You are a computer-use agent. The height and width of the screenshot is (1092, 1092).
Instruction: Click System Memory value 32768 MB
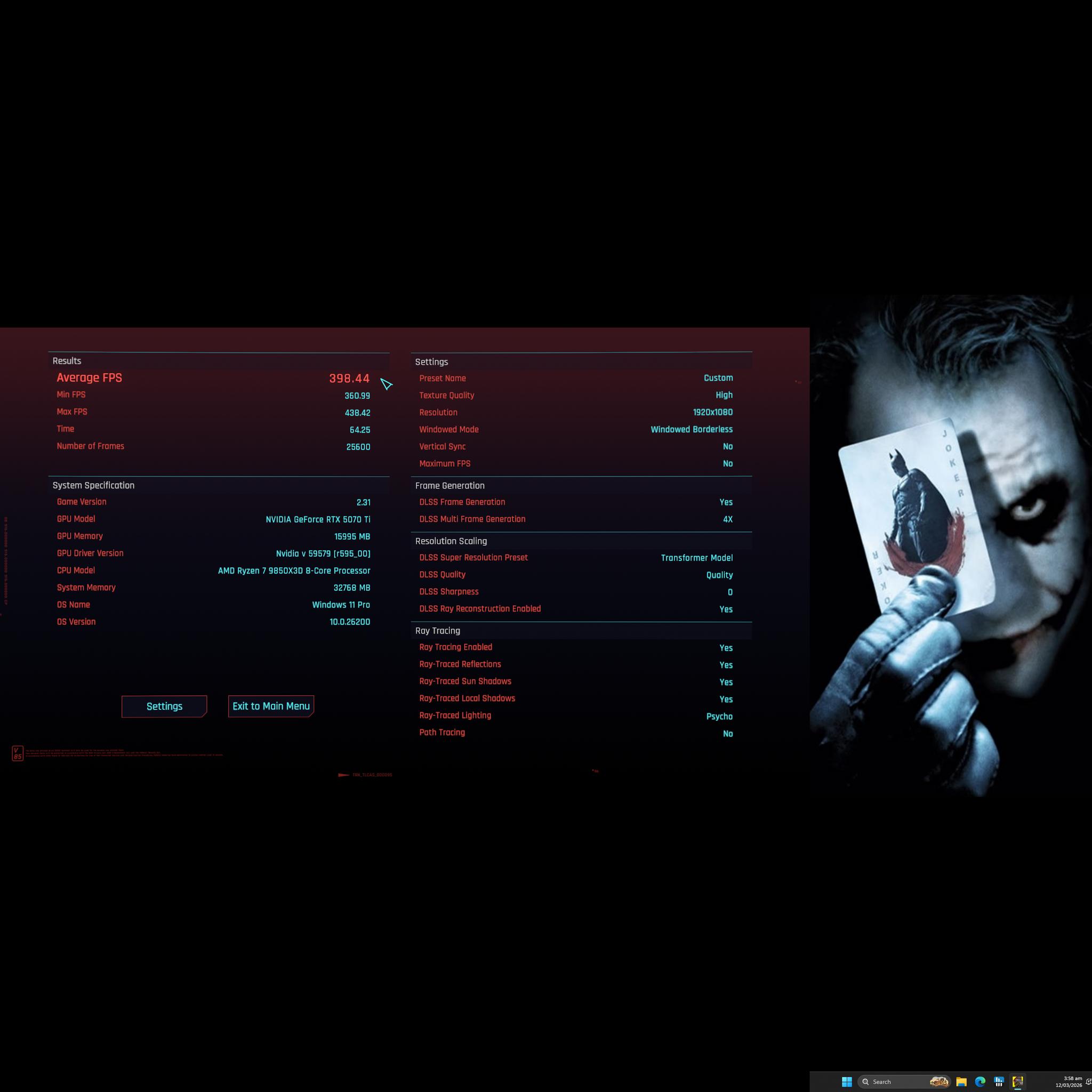[x=351, y=588]
